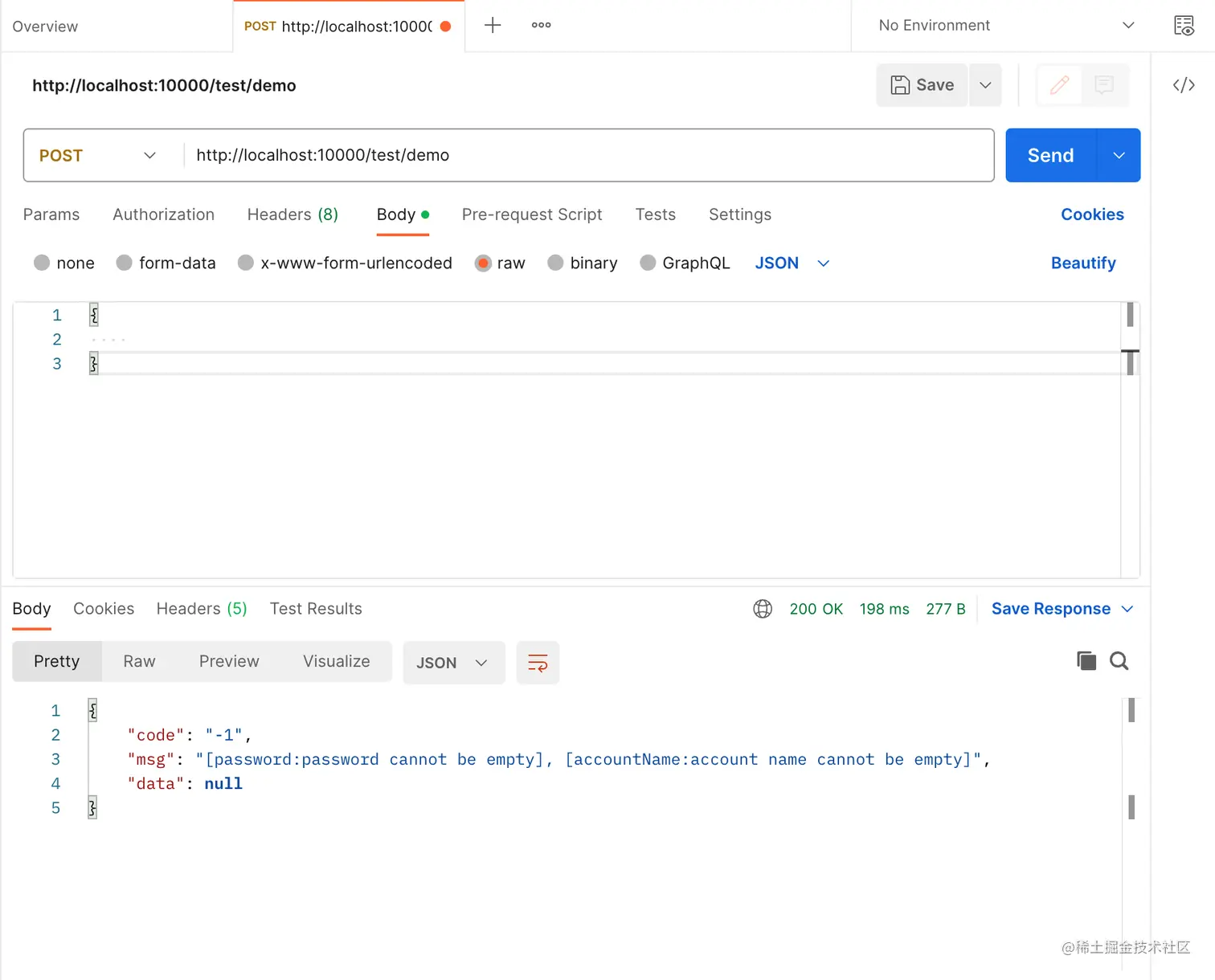The height and width of the screenshot is (980, 1215).
Task: Open the code snippet panel icon
Action: click(1184, 85)
